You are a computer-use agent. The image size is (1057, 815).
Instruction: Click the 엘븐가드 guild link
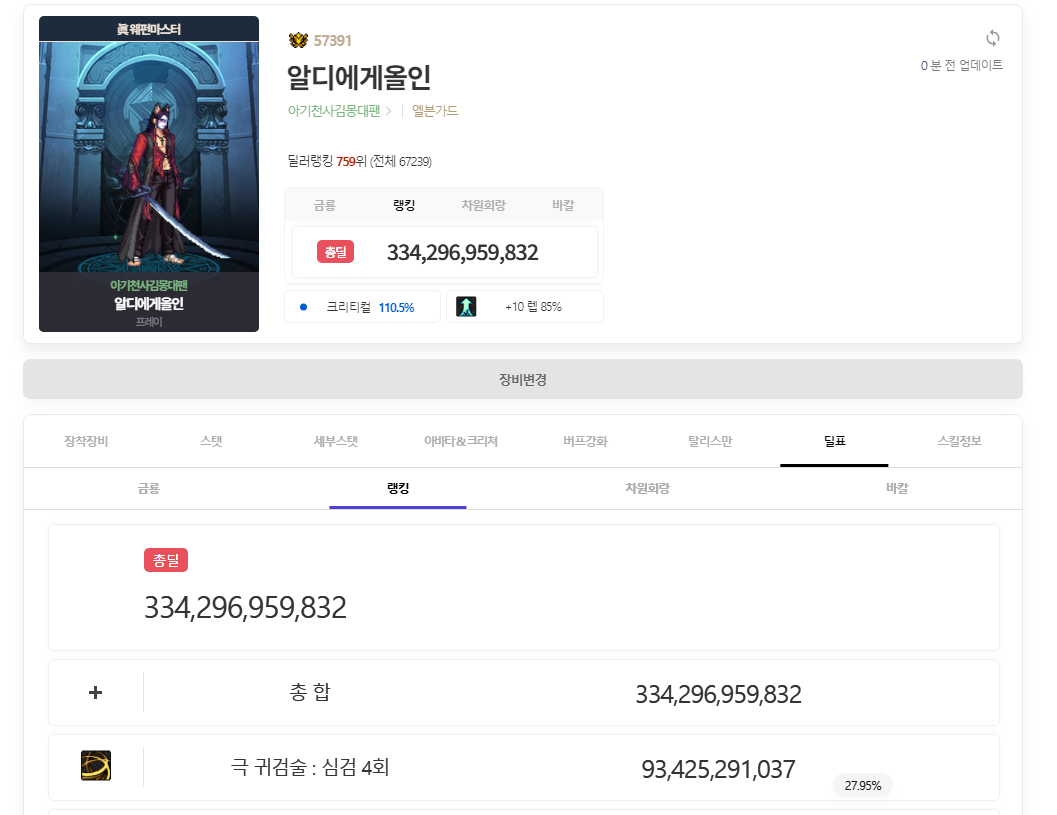pos(435,111)
